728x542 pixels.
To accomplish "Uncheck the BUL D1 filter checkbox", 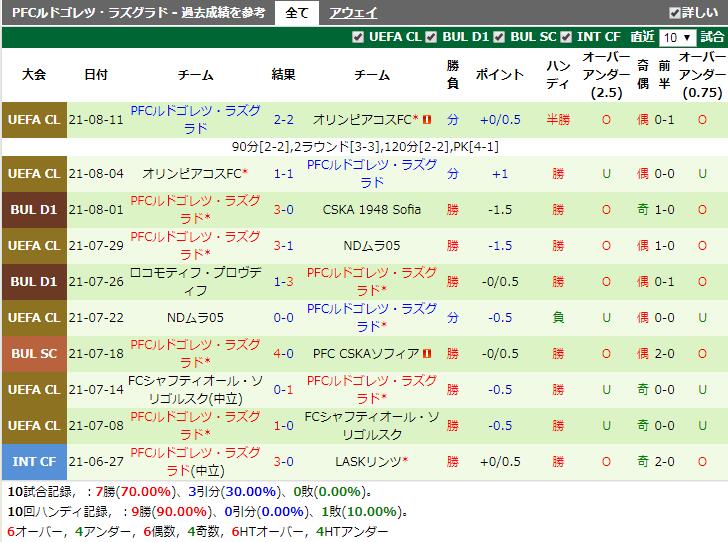I will click(x=431, y=37).
